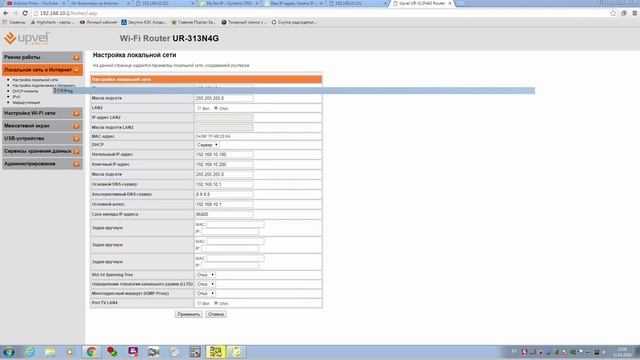This screenshot has height=360, width=640.
Task: Switch to the Arduino Prom YouTube tab
Action: [x=35, y=3]
